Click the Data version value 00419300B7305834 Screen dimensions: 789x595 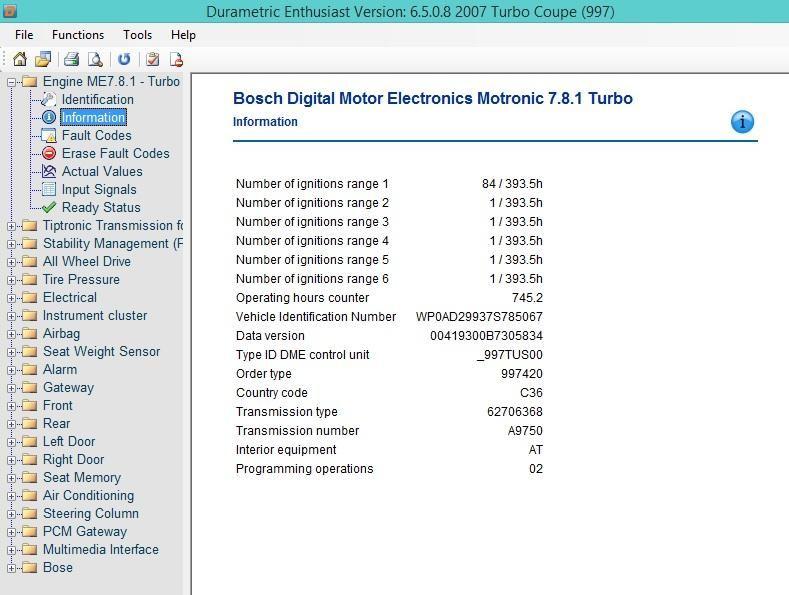487,336
